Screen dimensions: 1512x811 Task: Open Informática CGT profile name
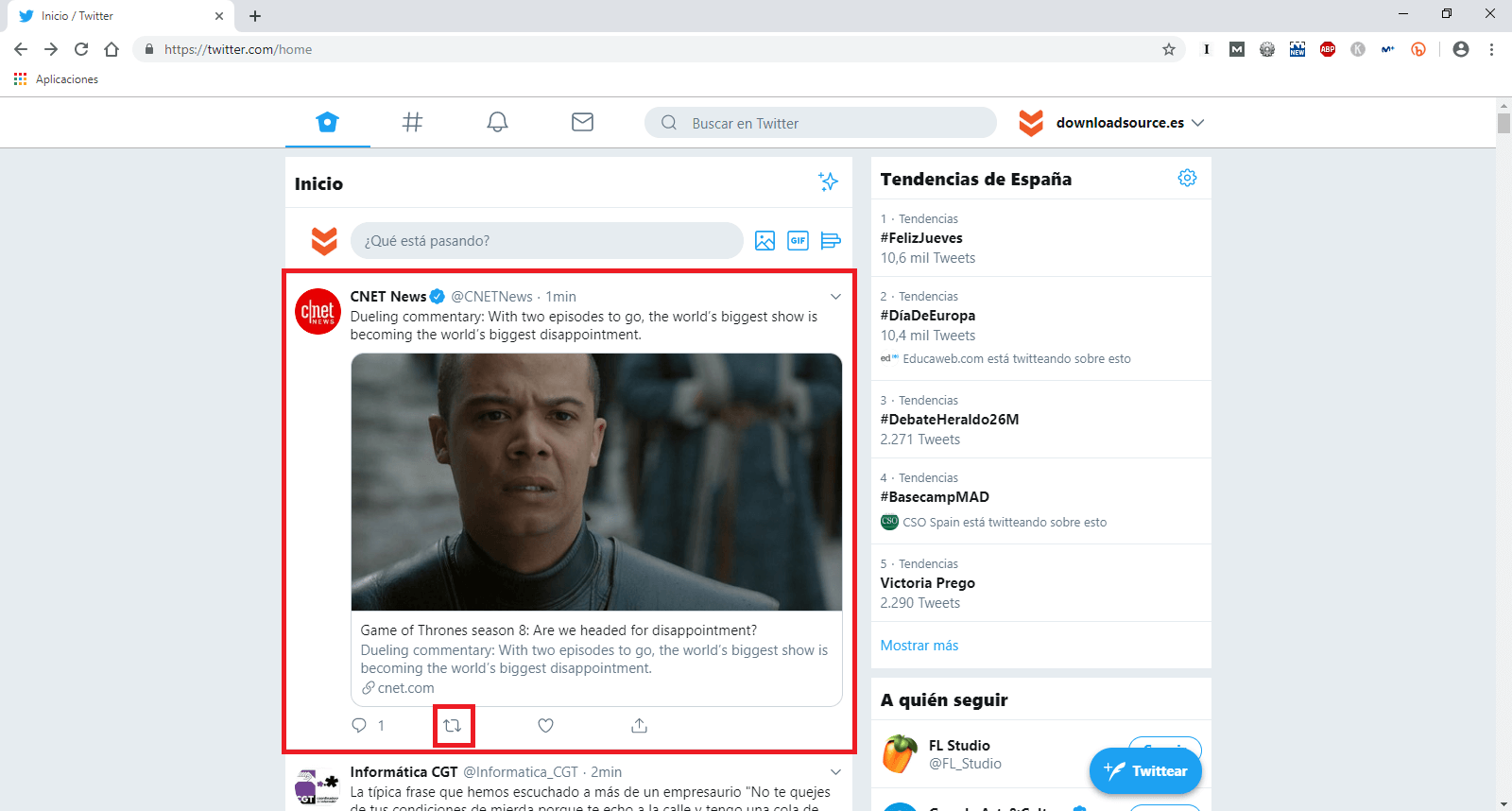pyautogui.click(x=404, y=772)
